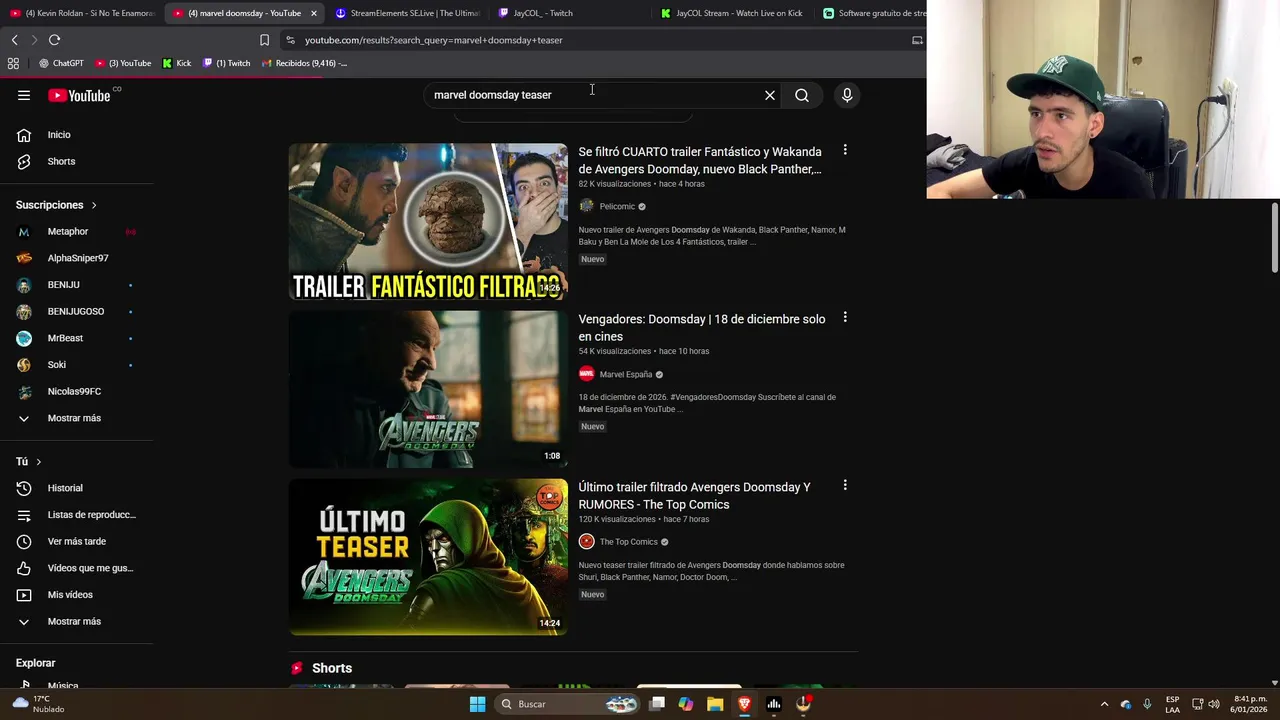Open the Pelicomic channel avatar
Screen dimensions: 1280x720
tap(586, 206)
